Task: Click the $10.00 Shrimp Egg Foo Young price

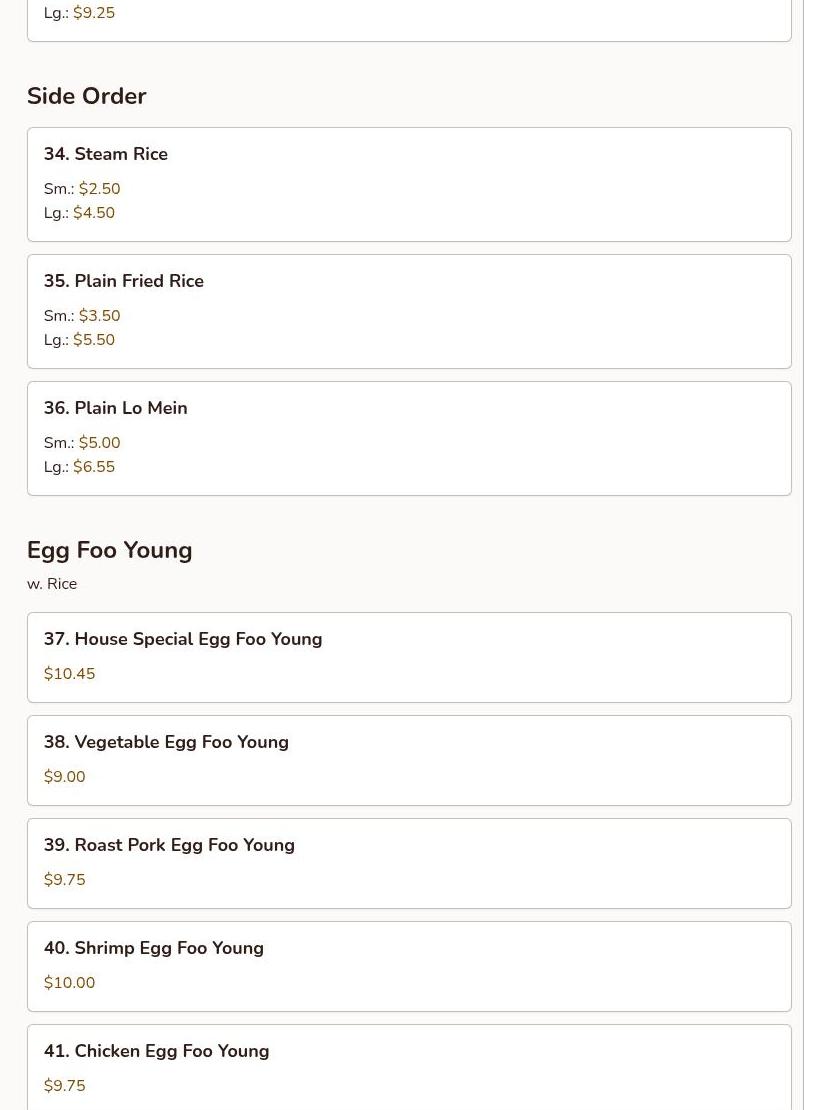Action: point(69,983)
